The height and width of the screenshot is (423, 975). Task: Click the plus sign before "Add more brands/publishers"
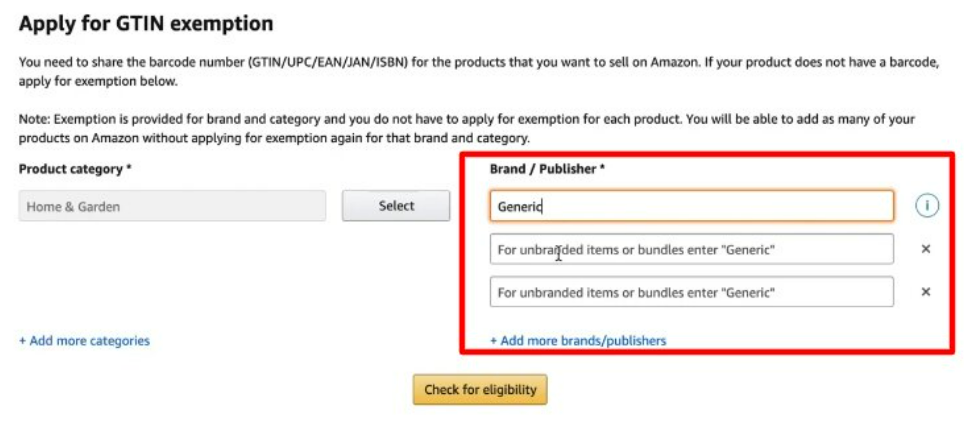(494, 341)
